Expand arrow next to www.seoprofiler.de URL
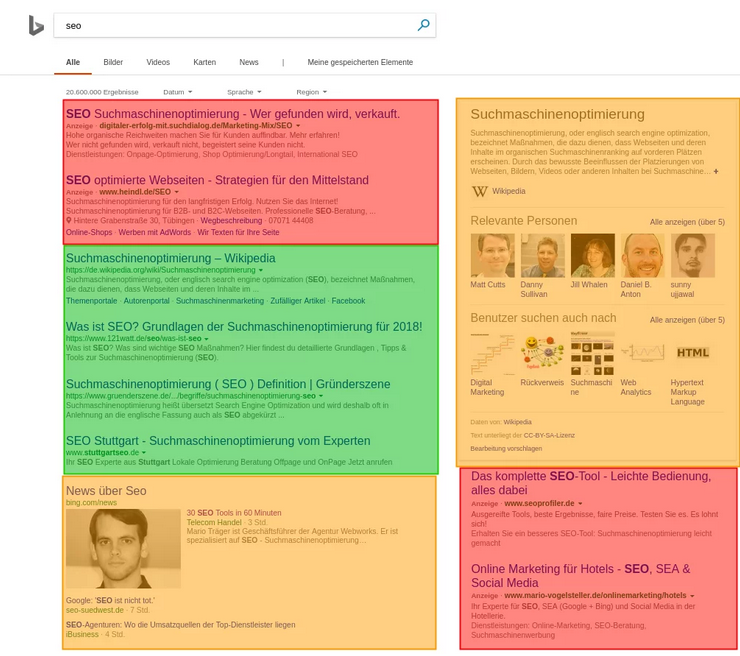The image size is (740, 656). point(580,504)
